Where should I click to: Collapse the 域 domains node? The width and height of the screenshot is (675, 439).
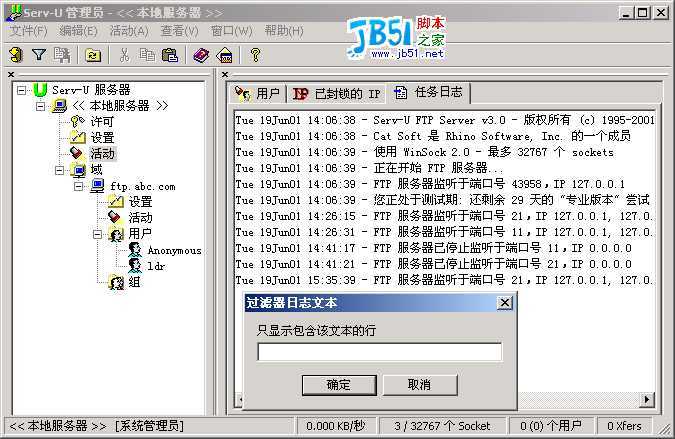59,170
